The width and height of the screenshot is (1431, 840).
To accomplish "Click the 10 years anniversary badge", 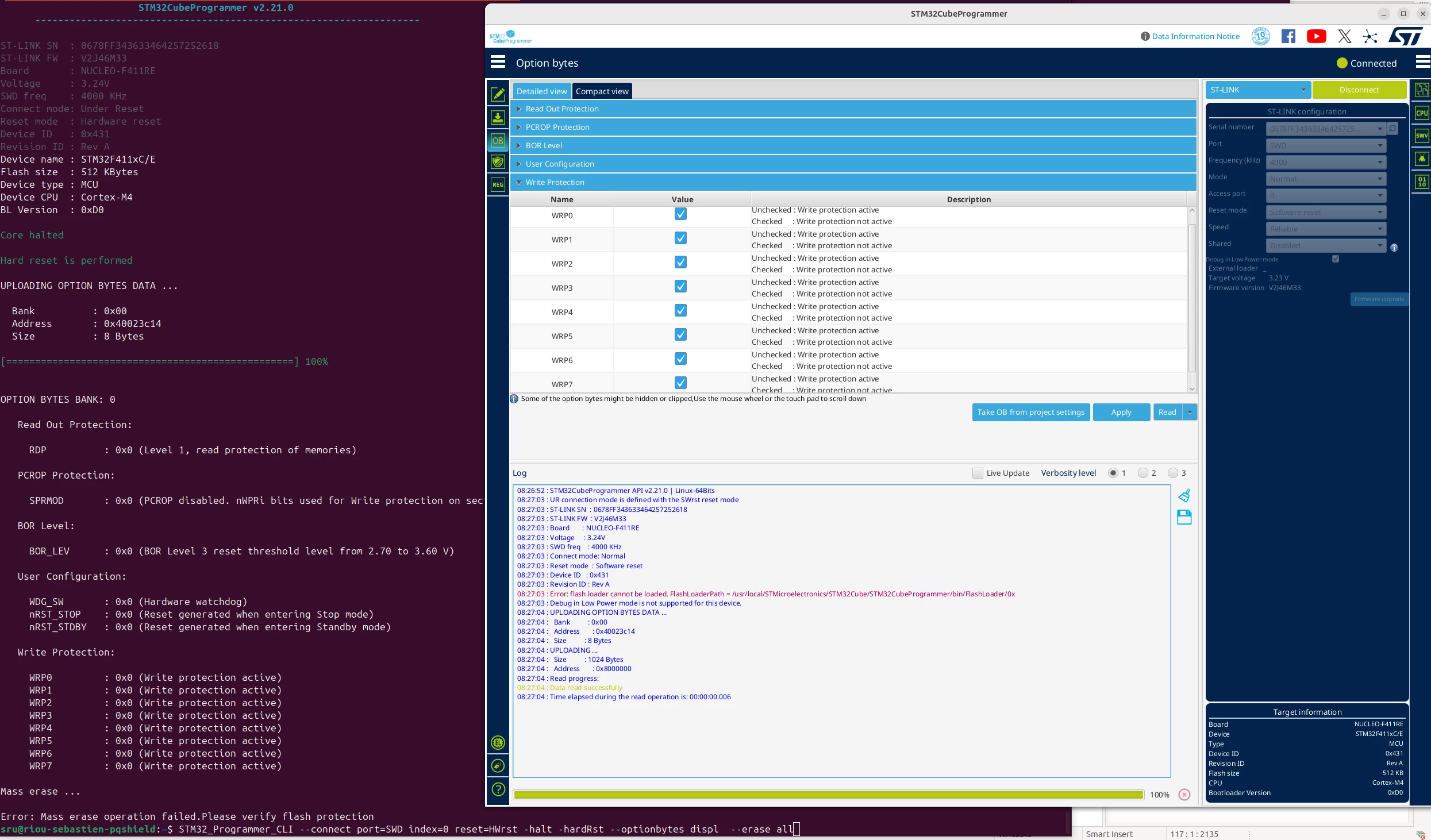I will point(1261,36).
